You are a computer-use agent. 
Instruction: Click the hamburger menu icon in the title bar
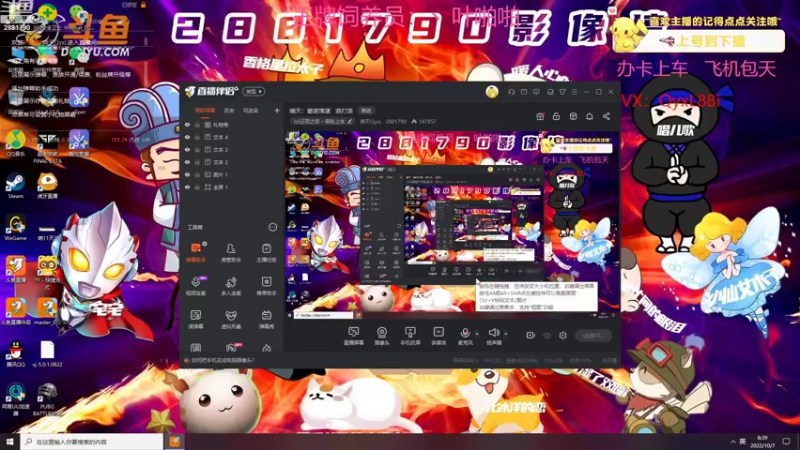(x=574, y=92)
